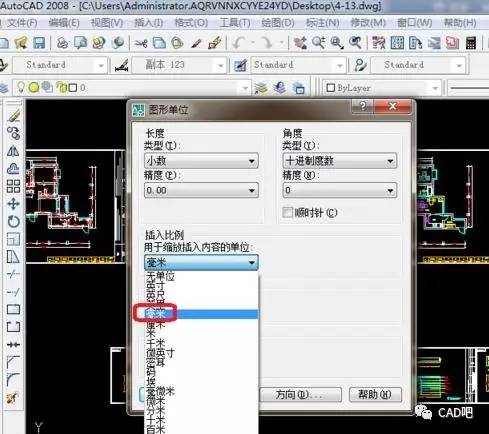
Task: Click the Zoom Previous icon
Action: click(x=355, y=43)
